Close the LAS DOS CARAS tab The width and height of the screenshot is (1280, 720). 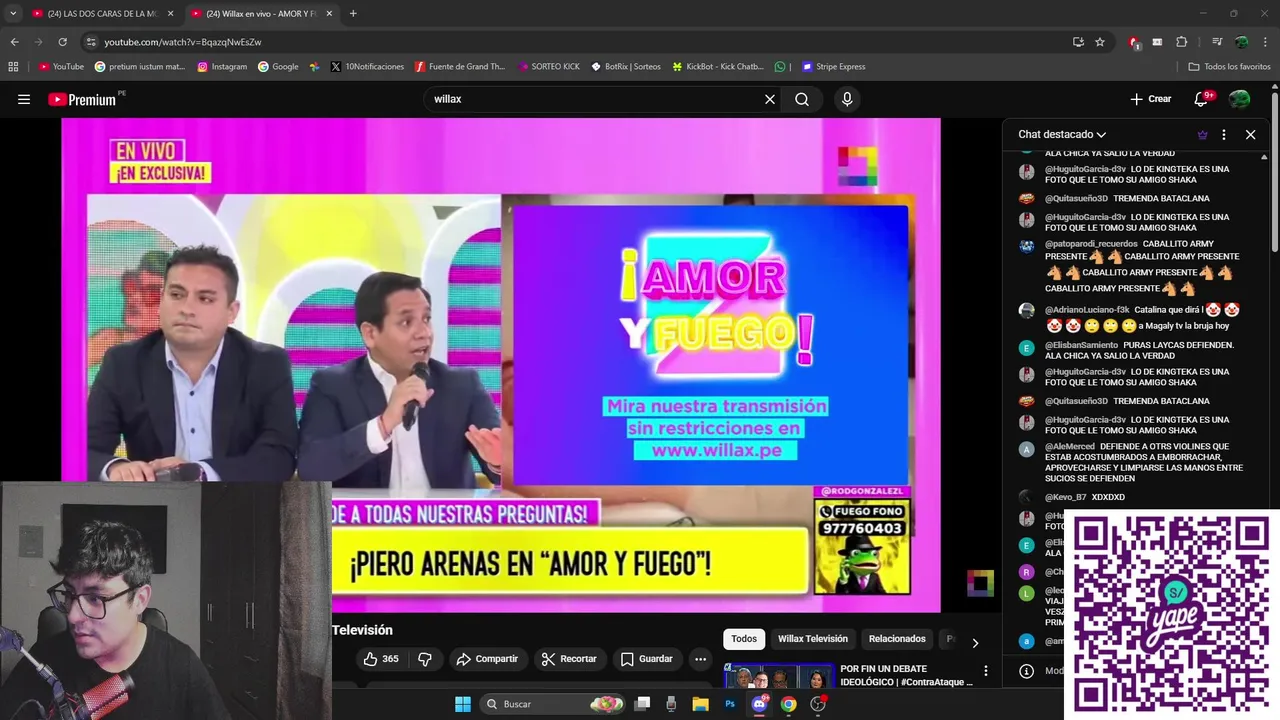point(170,13)
